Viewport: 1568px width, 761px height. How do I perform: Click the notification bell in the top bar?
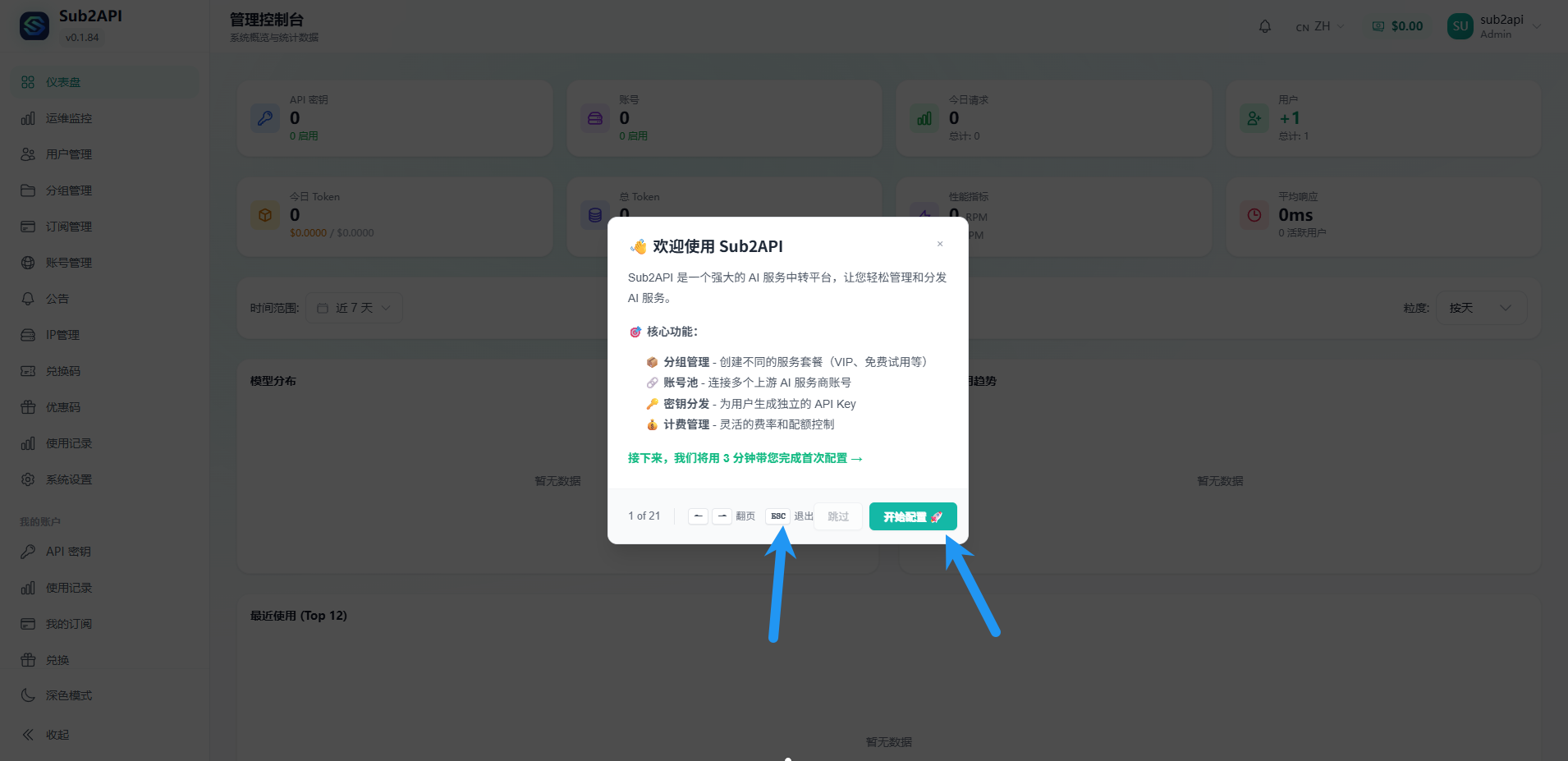(x=1264, y=25)
